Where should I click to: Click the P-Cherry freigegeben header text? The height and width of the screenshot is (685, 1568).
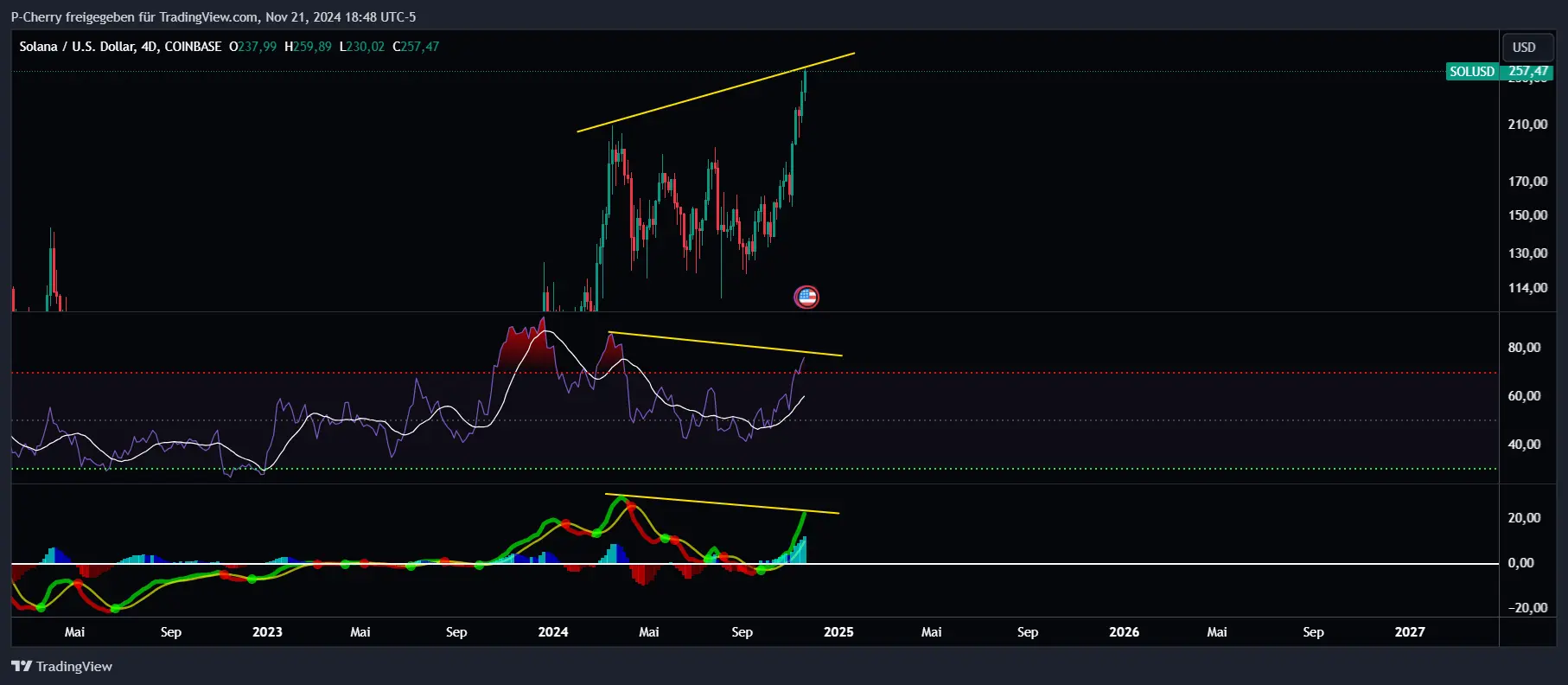click(x=213, y=16)
